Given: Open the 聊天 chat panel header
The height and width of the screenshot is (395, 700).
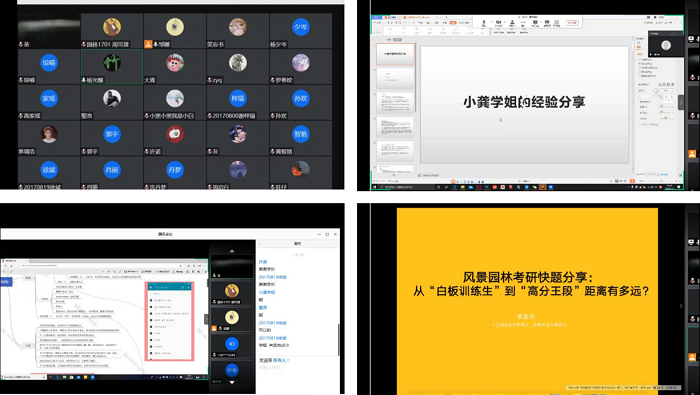Looking at the screenshot, I should point(298,244).
